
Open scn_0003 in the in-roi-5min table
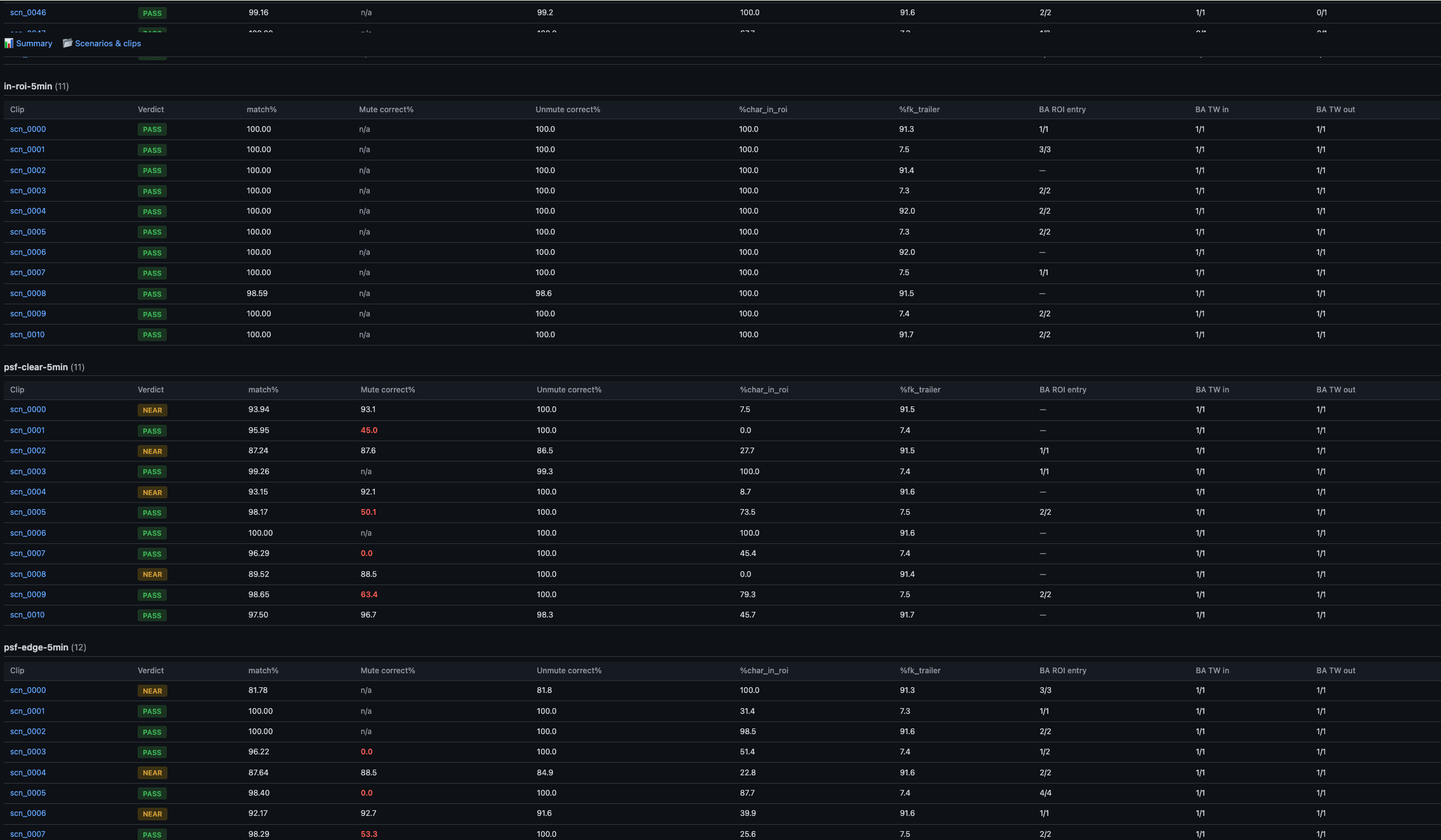tap(28, 191)
